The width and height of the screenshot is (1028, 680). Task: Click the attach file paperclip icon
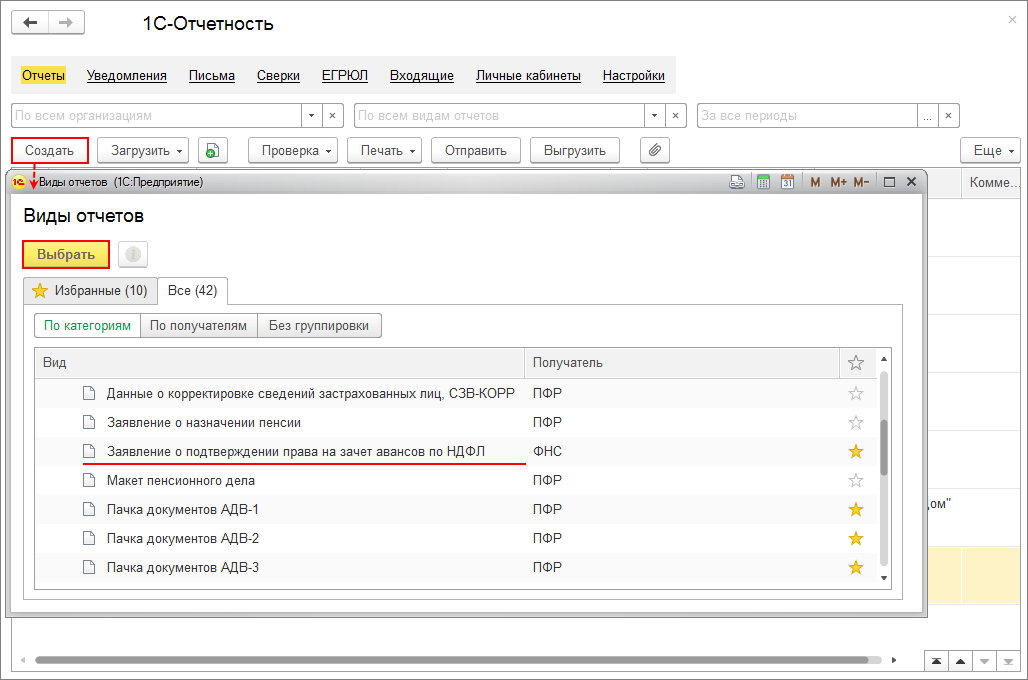pos(654,151)
